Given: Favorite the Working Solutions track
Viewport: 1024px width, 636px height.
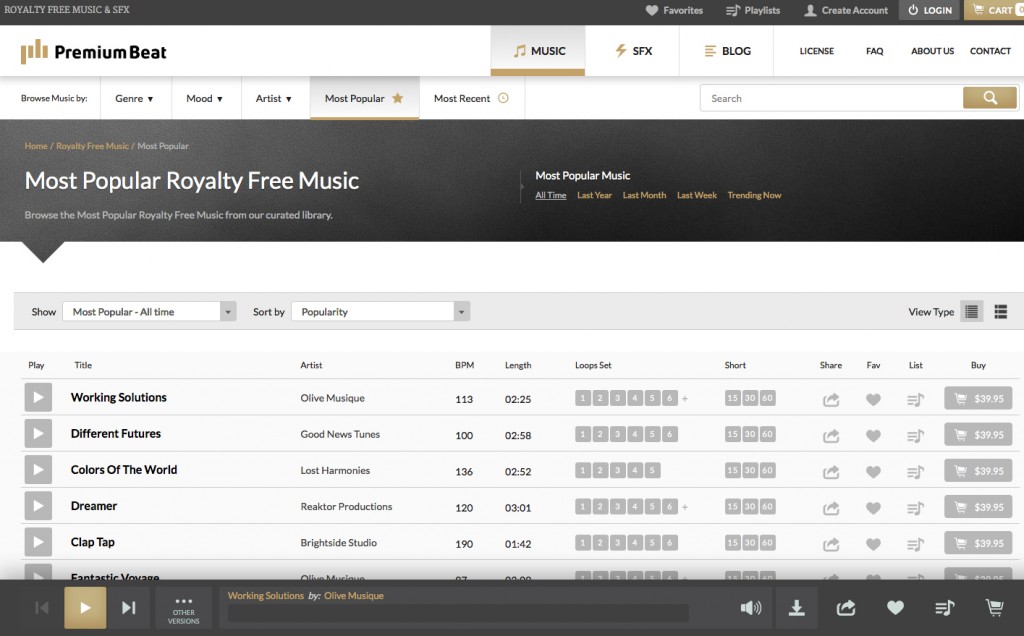Looking at the screenshot, I should (873, 400).
